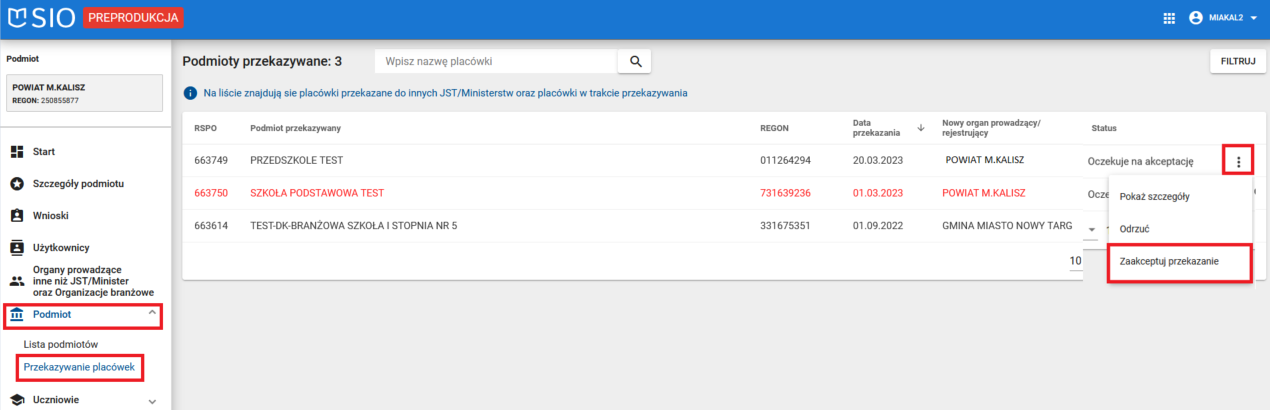Expand the Uczniowie sidebar section
Viewport: 1270px width, 410px height.
click(152, 401)
